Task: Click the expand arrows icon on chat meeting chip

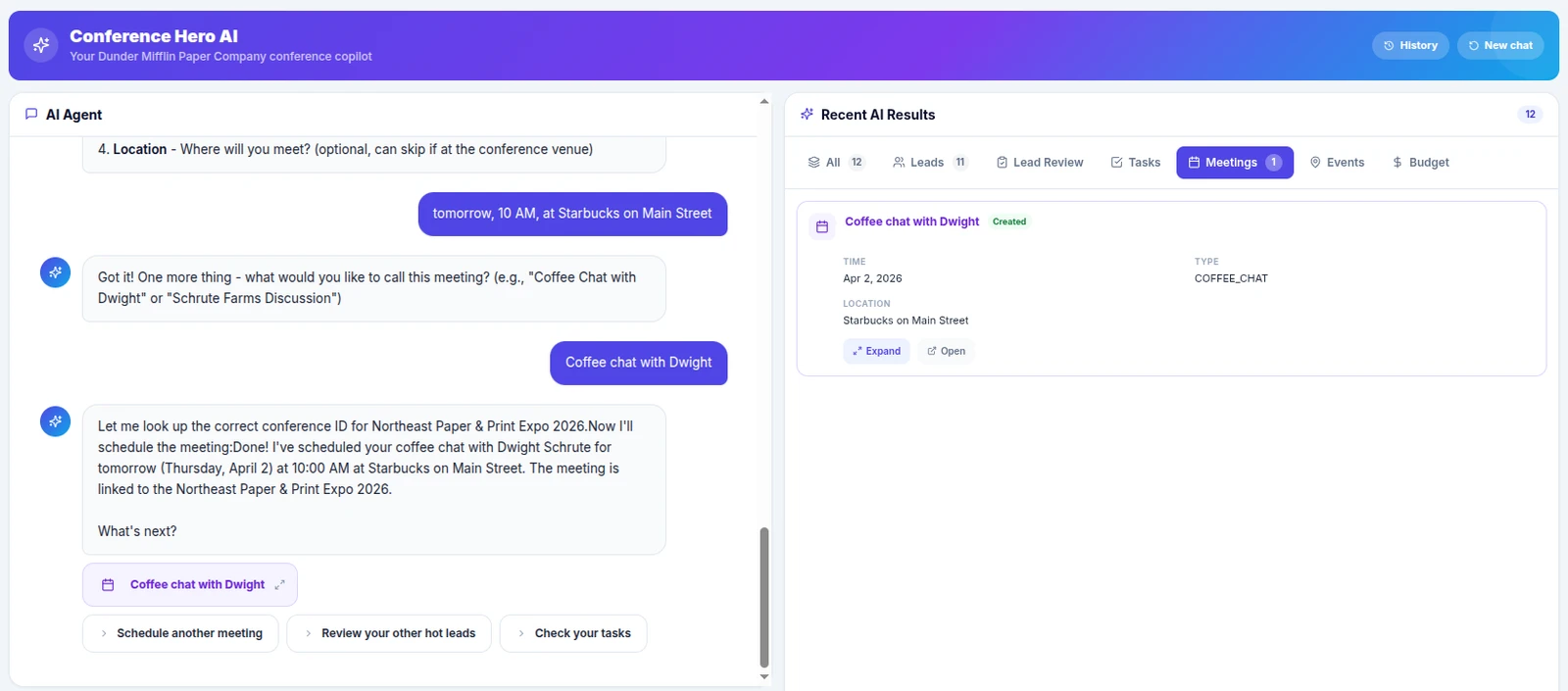Action: pyautogui.click(x=279, y=585)
